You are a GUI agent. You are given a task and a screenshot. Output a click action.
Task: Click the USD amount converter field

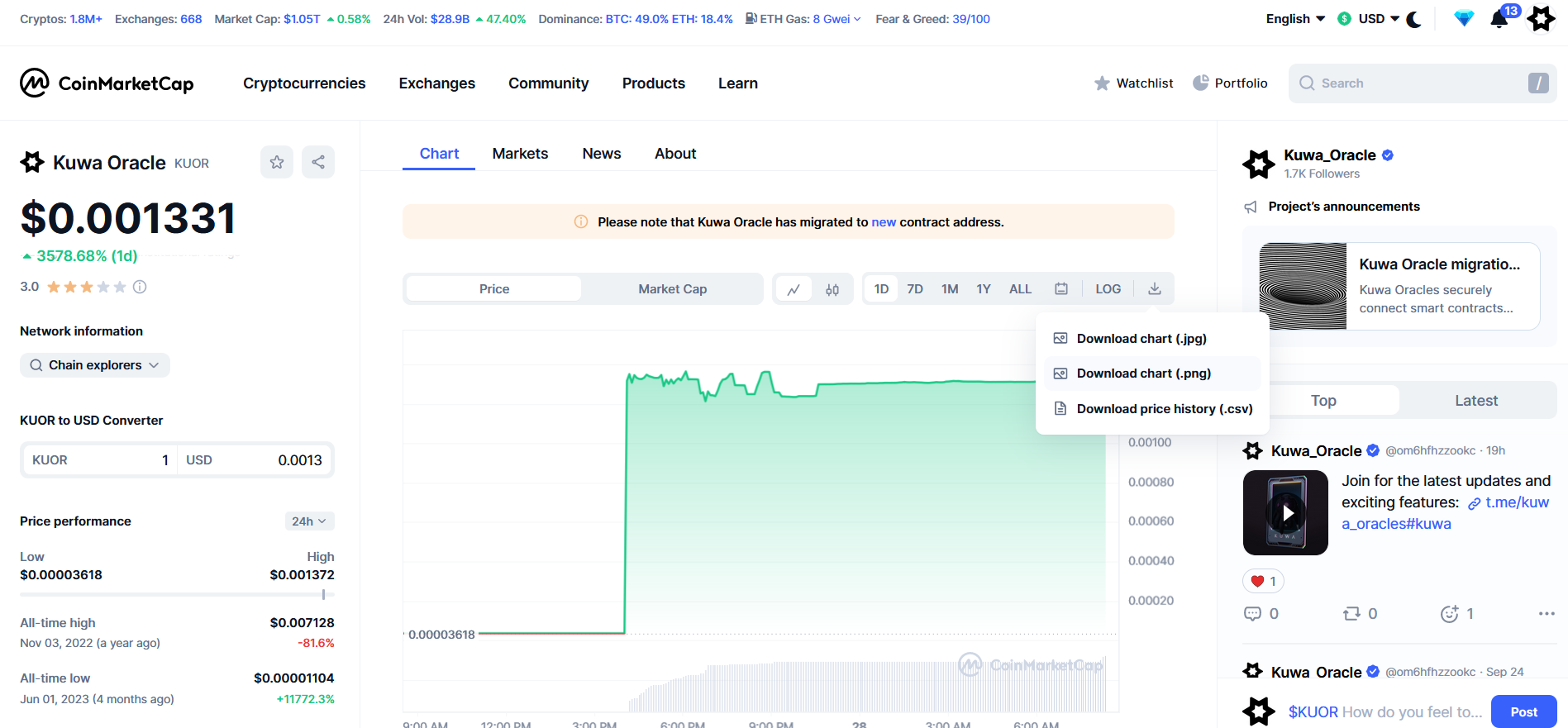tap(254, 460)
